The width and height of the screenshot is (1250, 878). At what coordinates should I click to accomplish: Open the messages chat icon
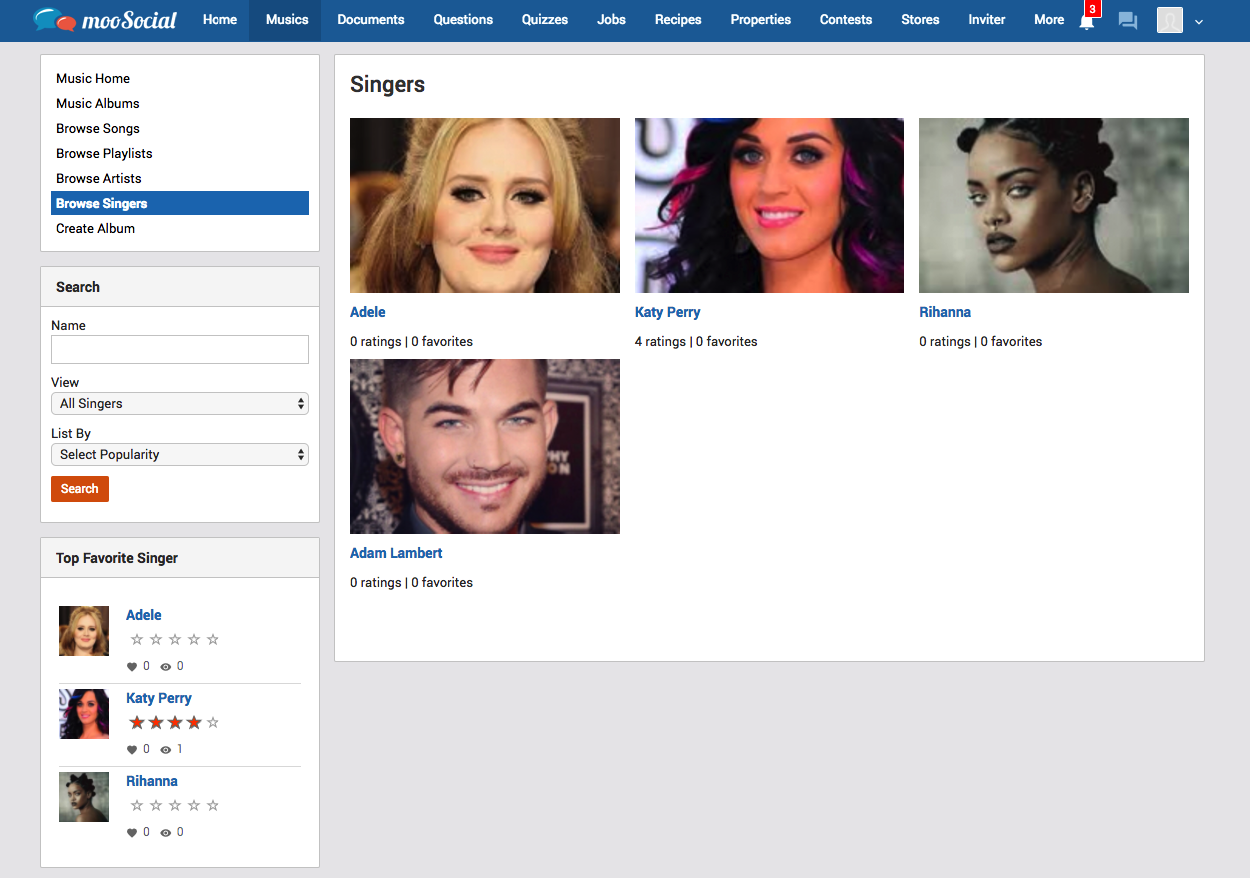coord(1128,20)
